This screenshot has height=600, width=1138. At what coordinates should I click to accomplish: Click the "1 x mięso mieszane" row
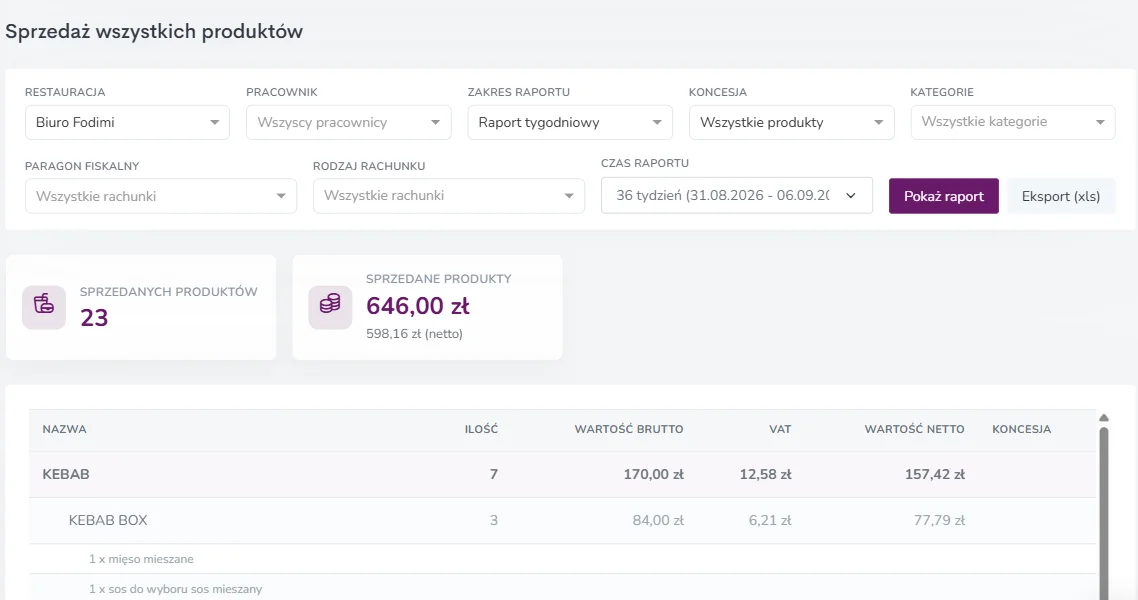(x=562, y=559)
